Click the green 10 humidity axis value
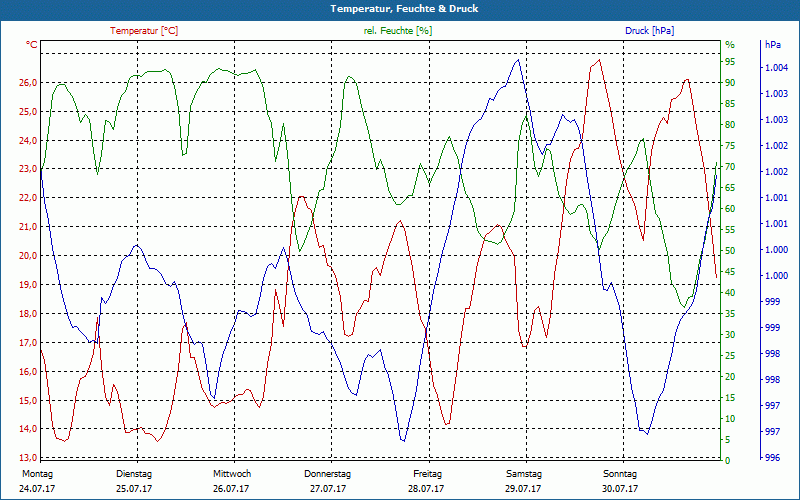800x500 pixels. pyautogui.click(x=730, y=419)
